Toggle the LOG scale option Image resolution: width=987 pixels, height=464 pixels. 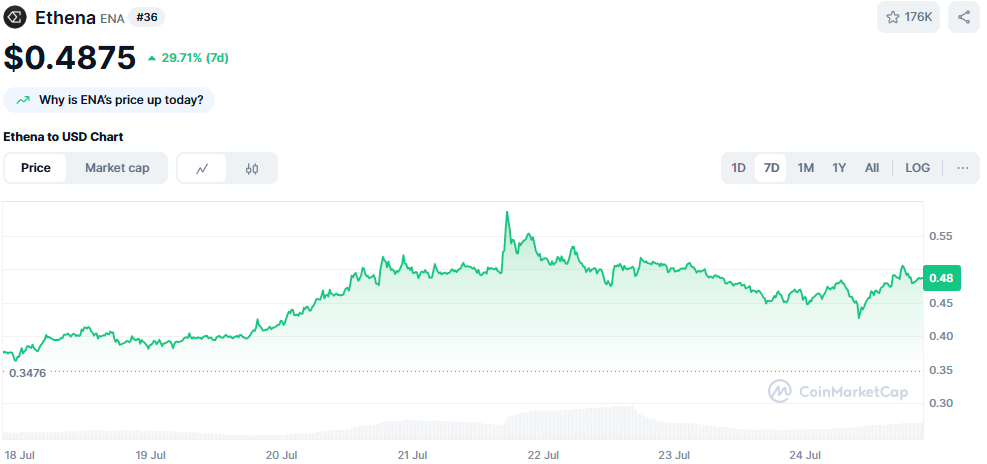point(917,168)
